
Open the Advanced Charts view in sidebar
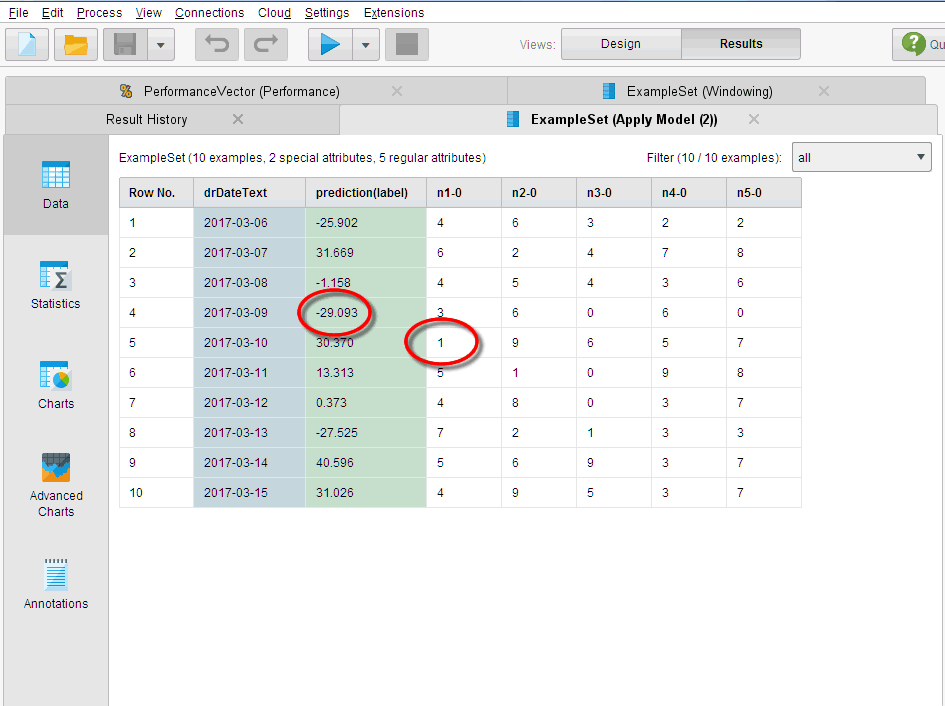click(55, 485)
